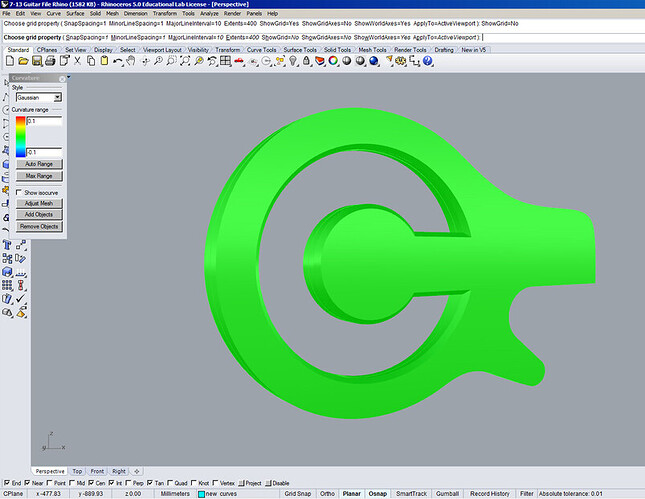Click the Auto Range button
The width and height of the screenshot is (645, 499).
39,164
